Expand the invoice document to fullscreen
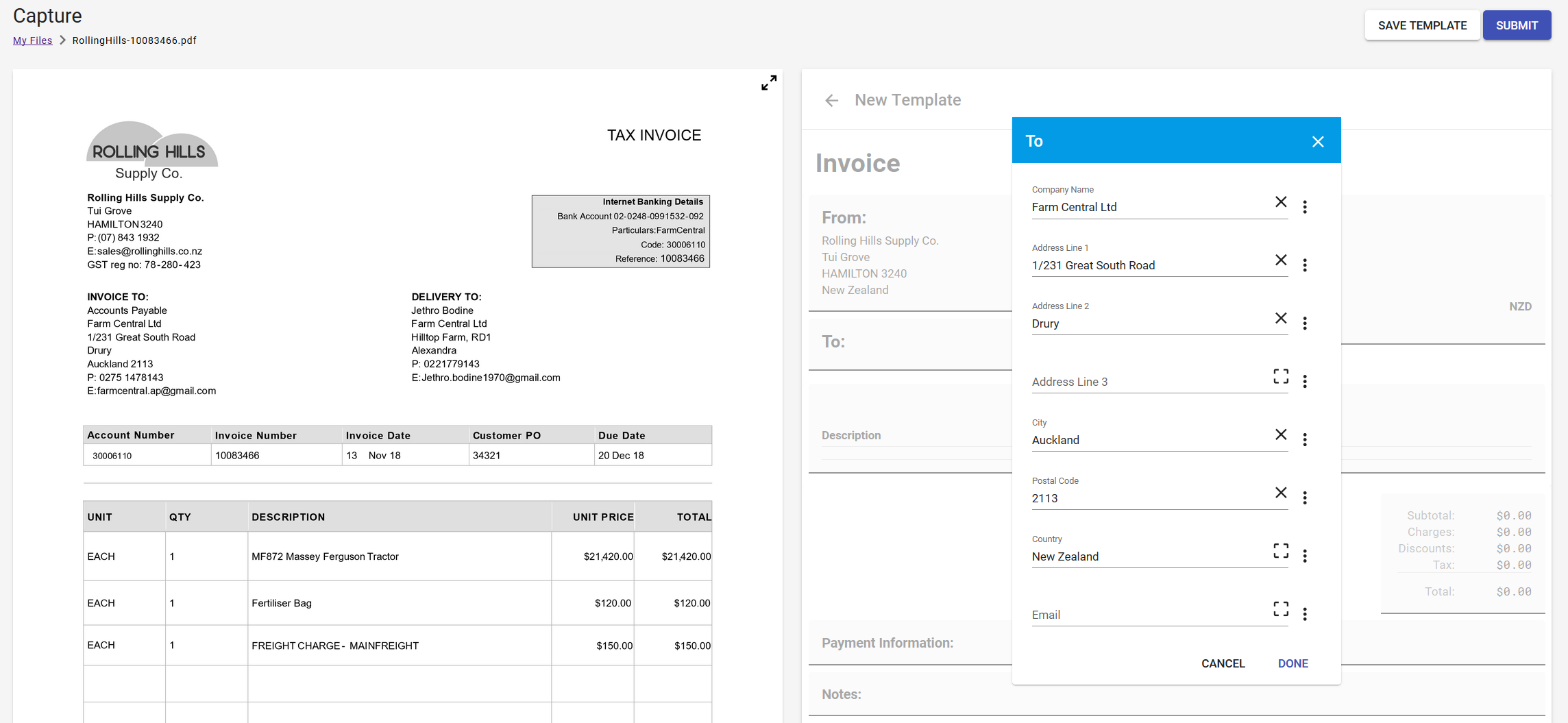Screen dimensions: 1568x723 [x=769, y=83]
